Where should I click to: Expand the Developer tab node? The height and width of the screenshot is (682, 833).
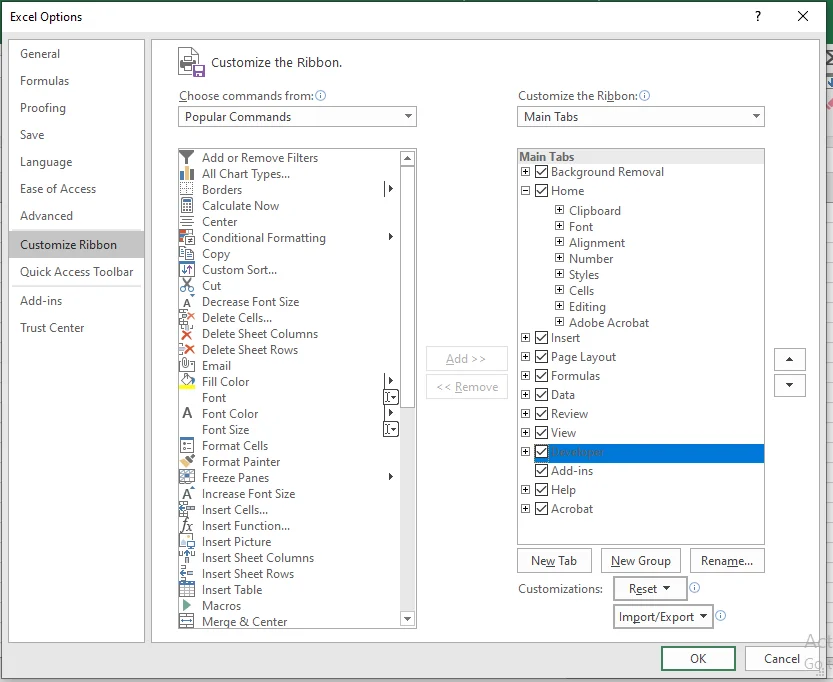525,451
